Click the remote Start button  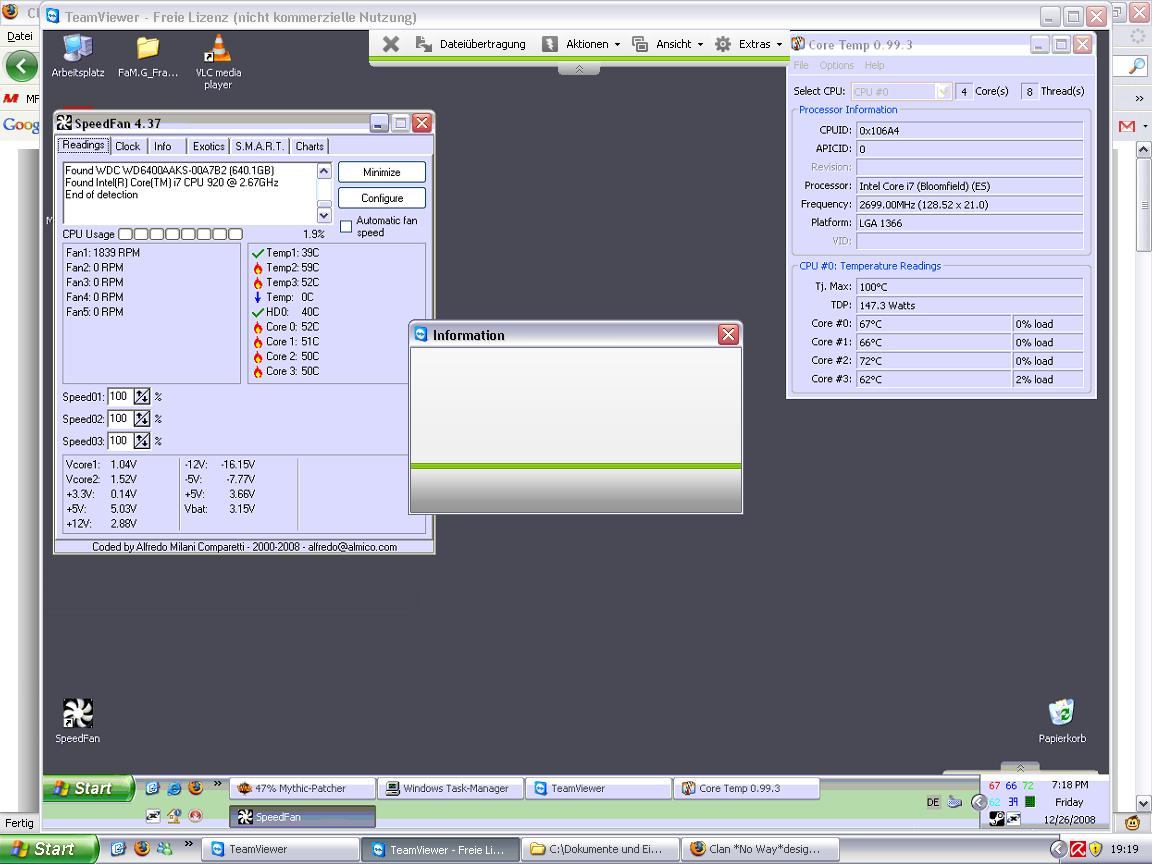[x=89, y=788]
